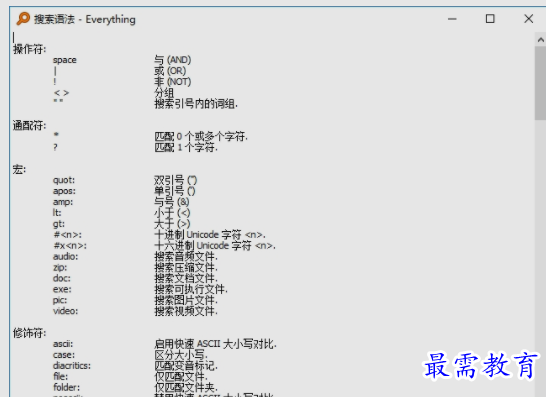Click the scrollbar up arrow
This screenshot has height=397, width=546.
pyautogui.click(x=540, y=40)
